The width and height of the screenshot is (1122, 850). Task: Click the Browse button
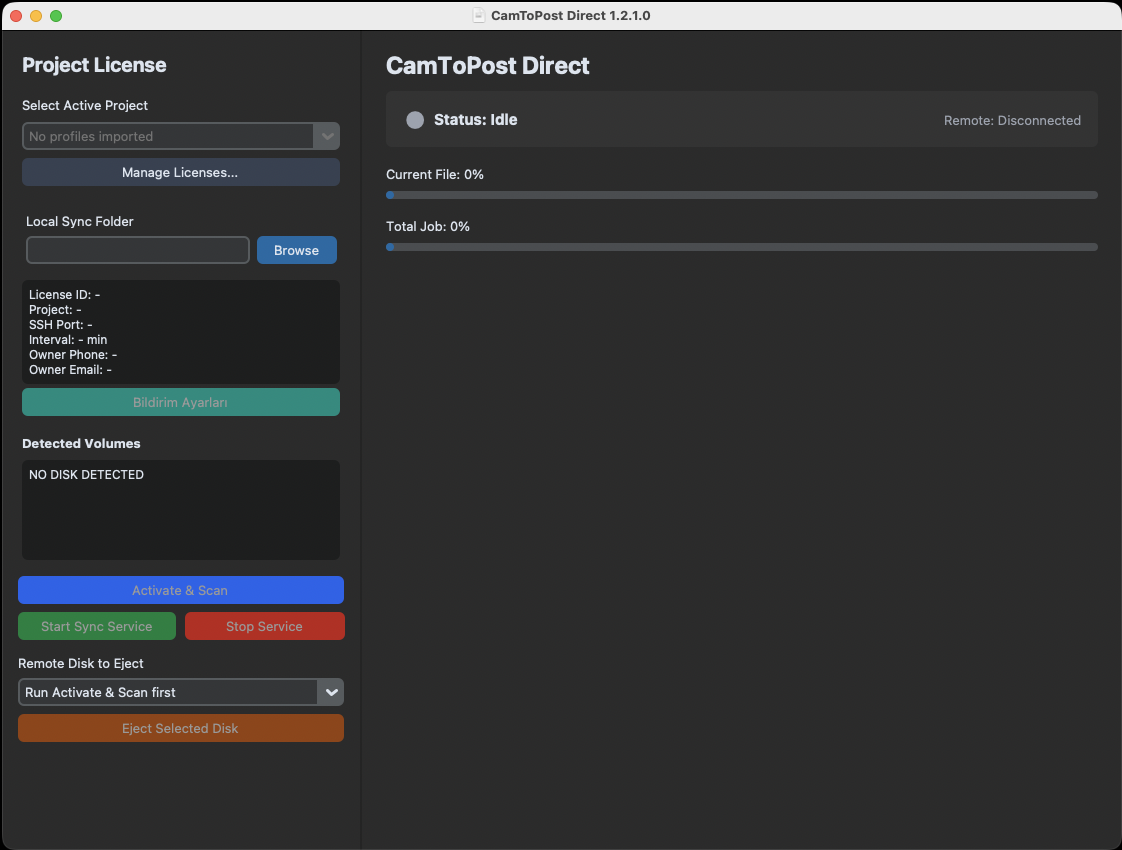click(x=296, y=250)
